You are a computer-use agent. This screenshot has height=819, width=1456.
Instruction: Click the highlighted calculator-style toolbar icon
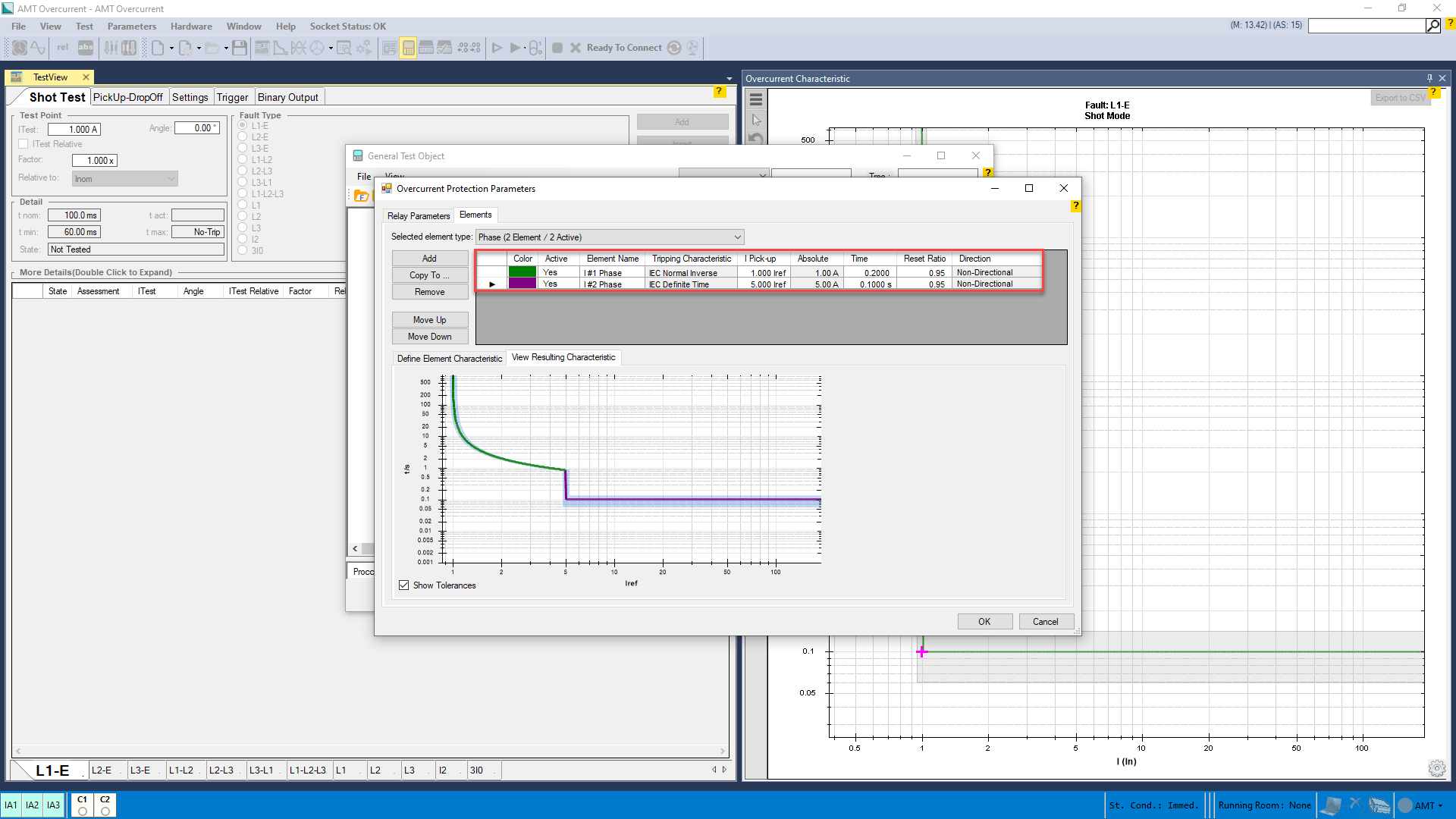point(408,48)
